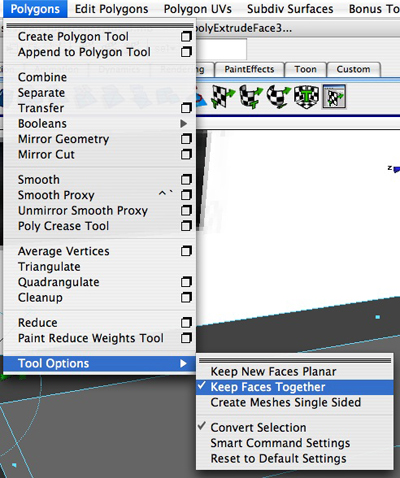The height and width of the screenshot is (478, 400).
Task: Choose Reduce menu item
Action: pyautogui.click(x=38, y=322)
